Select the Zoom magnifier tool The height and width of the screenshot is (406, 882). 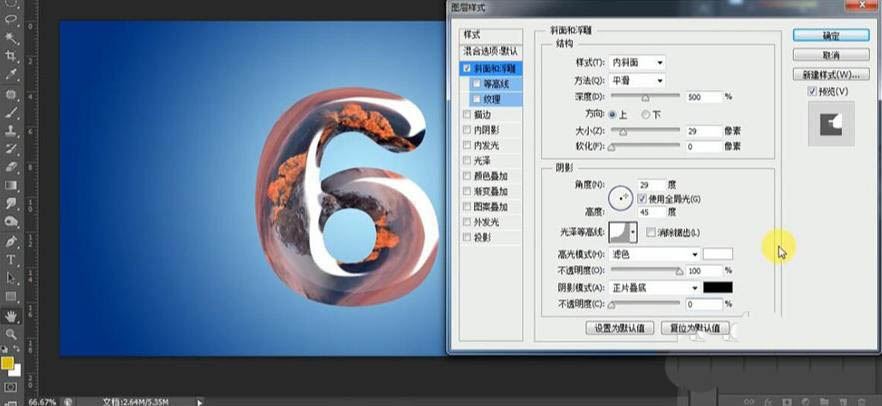tap(11, 334)
